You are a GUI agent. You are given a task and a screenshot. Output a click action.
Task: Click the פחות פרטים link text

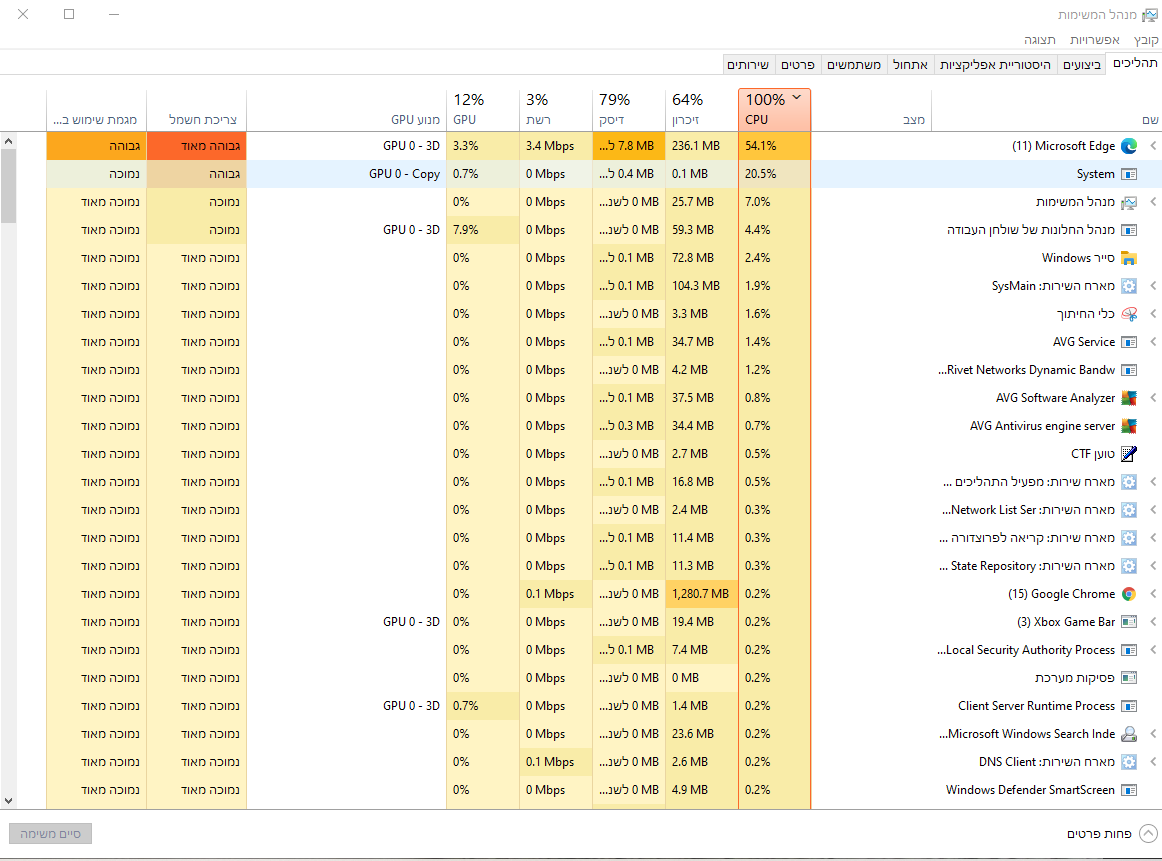[x=1099, y=834]
